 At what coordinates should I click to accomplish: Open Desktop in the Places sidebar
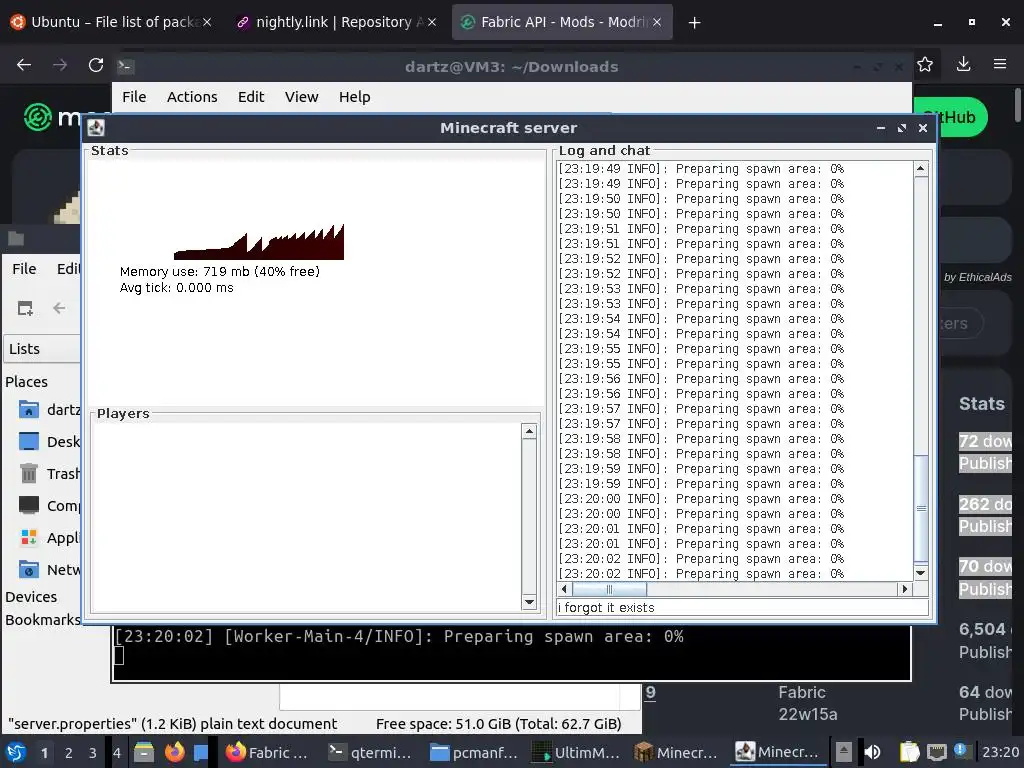point(49,441)
